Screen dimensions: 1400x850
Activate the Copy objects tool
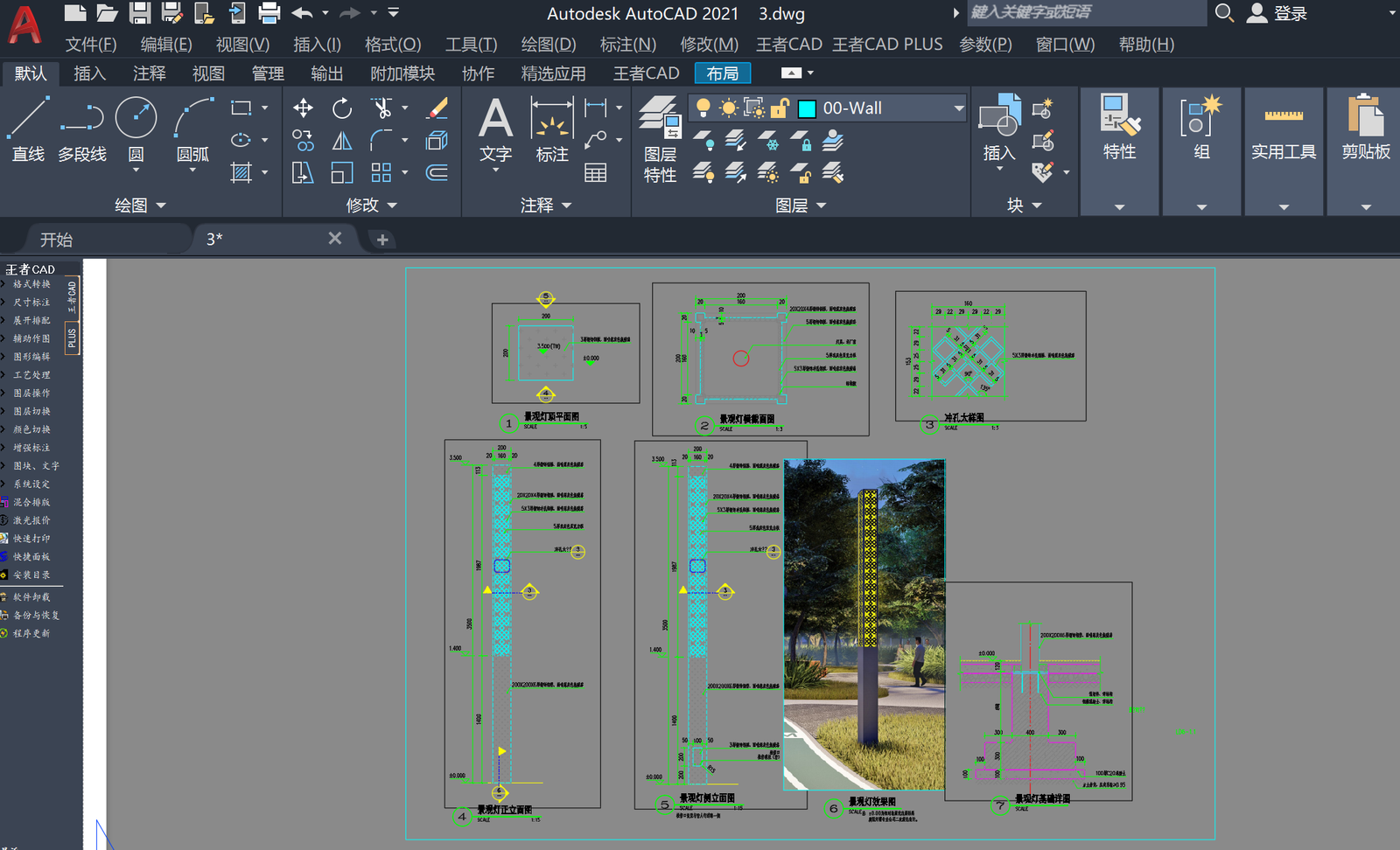coord(303,140)
